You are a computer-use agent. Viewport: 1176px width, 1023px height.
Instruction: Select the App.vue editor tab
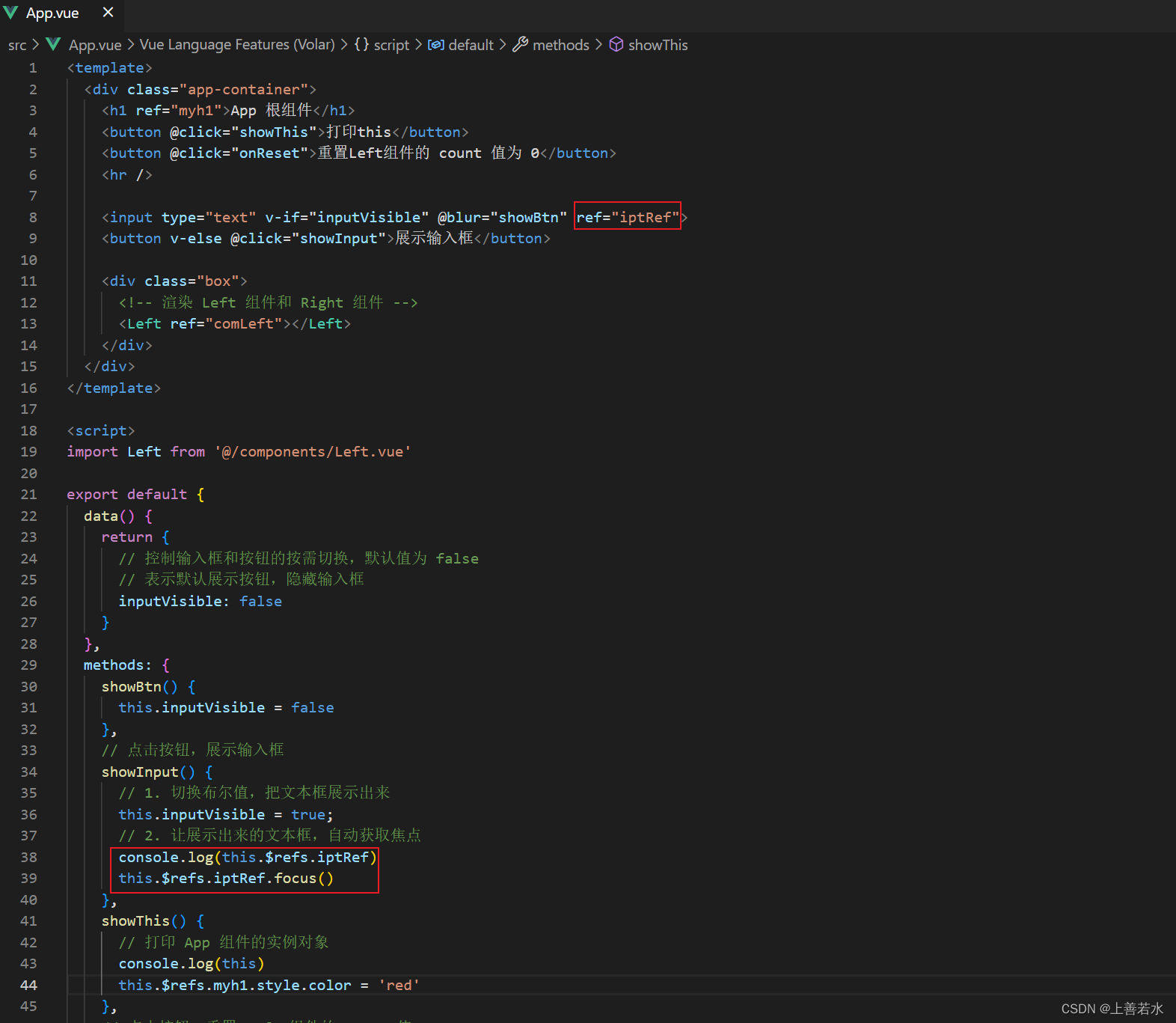click(61, 13)
